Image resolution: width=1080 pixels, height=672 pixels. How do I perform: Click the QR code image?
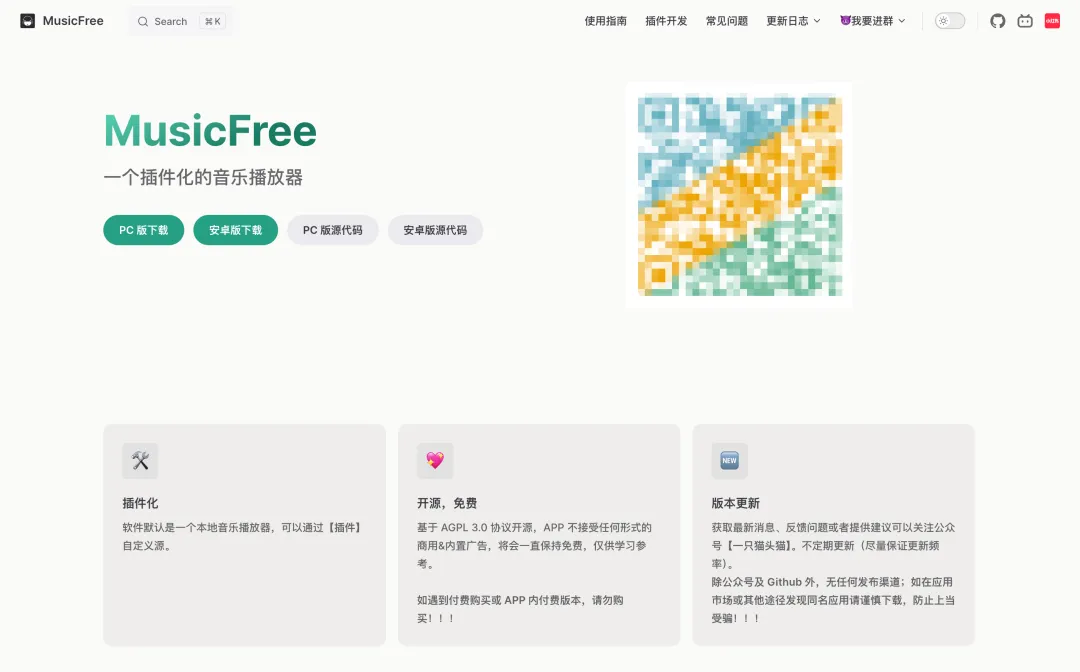point(739,196)
